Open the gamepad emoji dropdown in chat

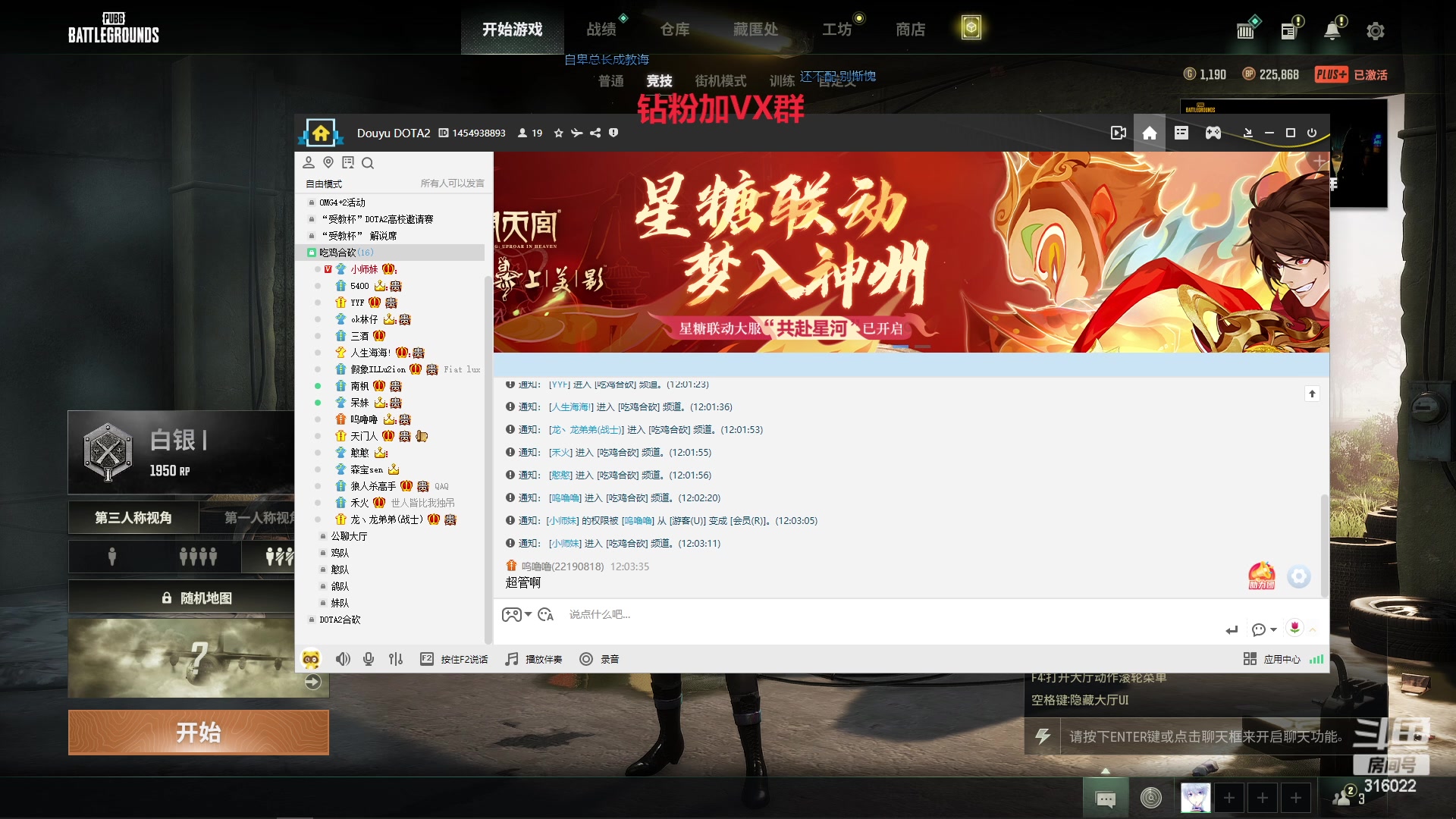coord(516,614)
